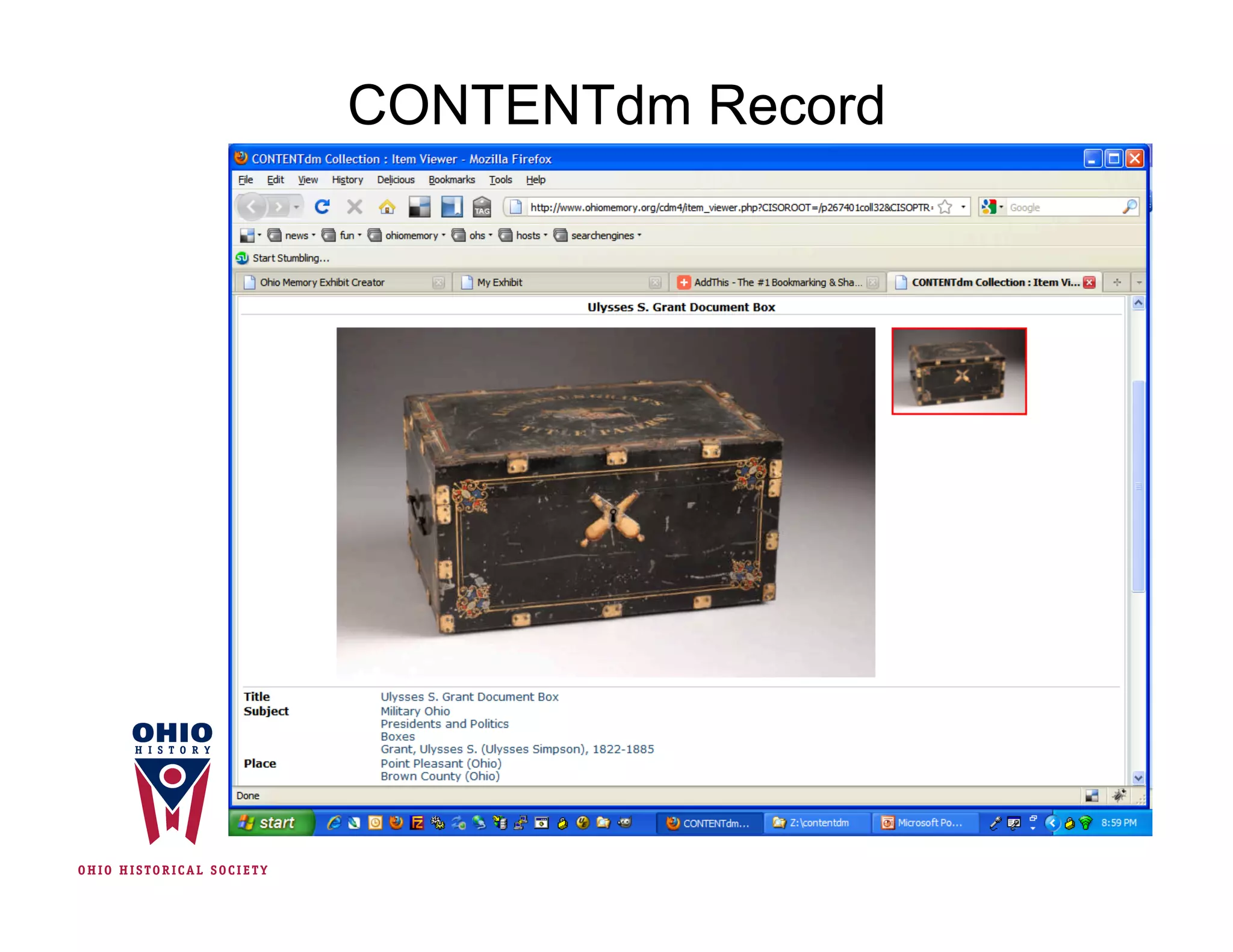The width and height of the screenshot is (1233, 952).
Task: Click the scroll up arrow
Action: tap(1138, 304)
